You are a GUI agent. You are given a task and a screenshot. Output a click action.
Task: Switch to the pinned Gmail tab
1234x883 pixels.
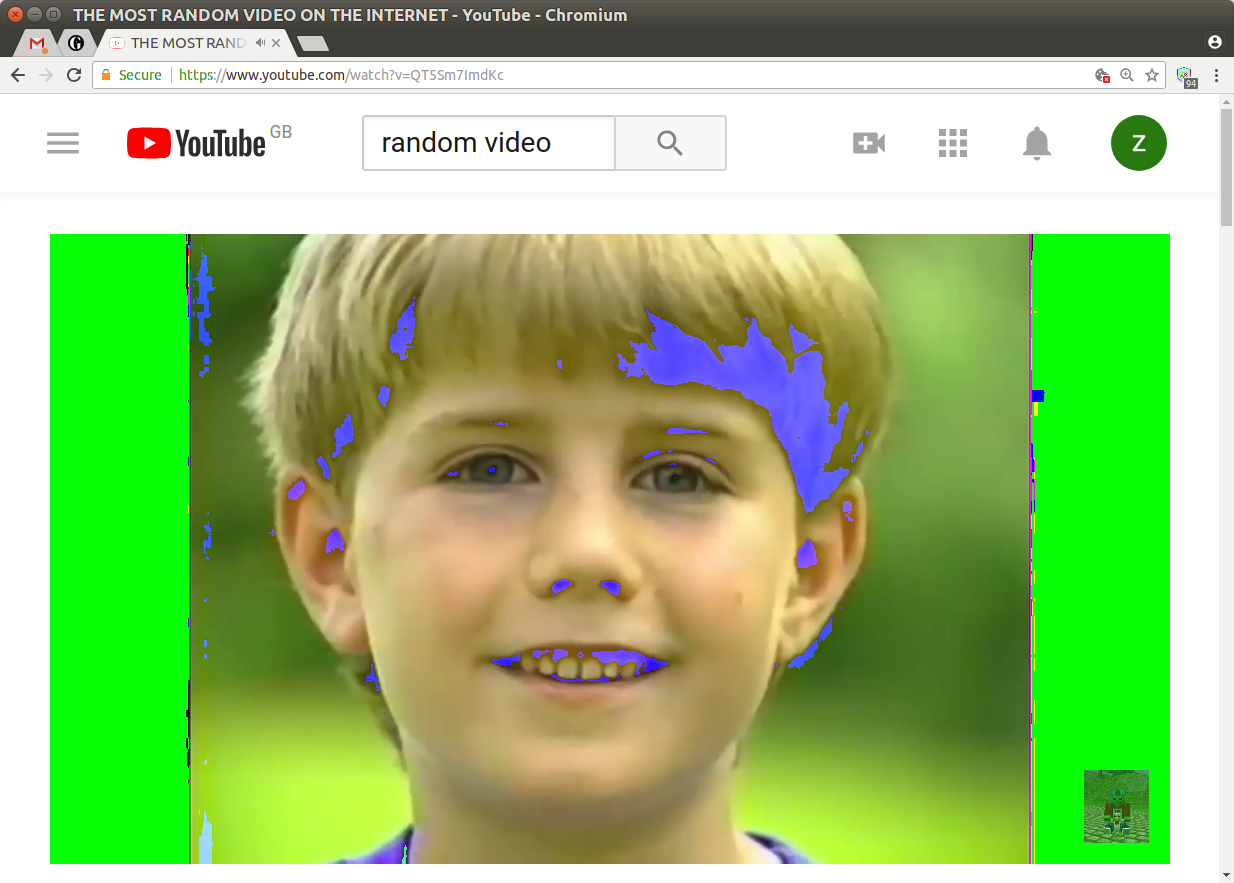[37, 43]
